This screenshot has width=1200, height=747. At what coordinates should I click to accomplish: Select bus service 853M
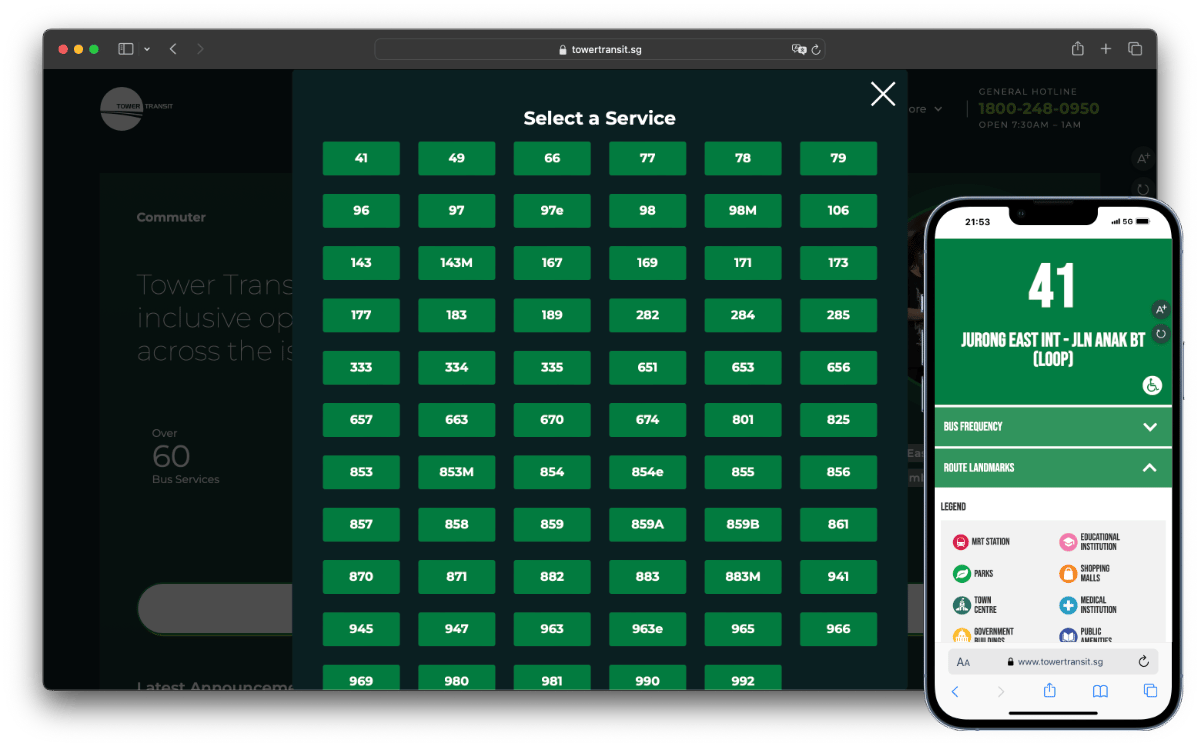click(457, 472)
